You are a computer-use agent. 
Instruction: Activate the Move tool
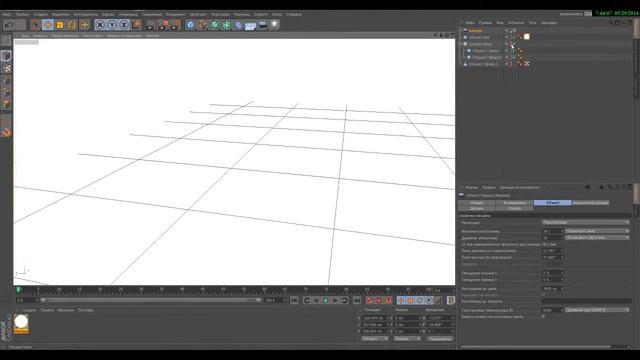[47, 25]
